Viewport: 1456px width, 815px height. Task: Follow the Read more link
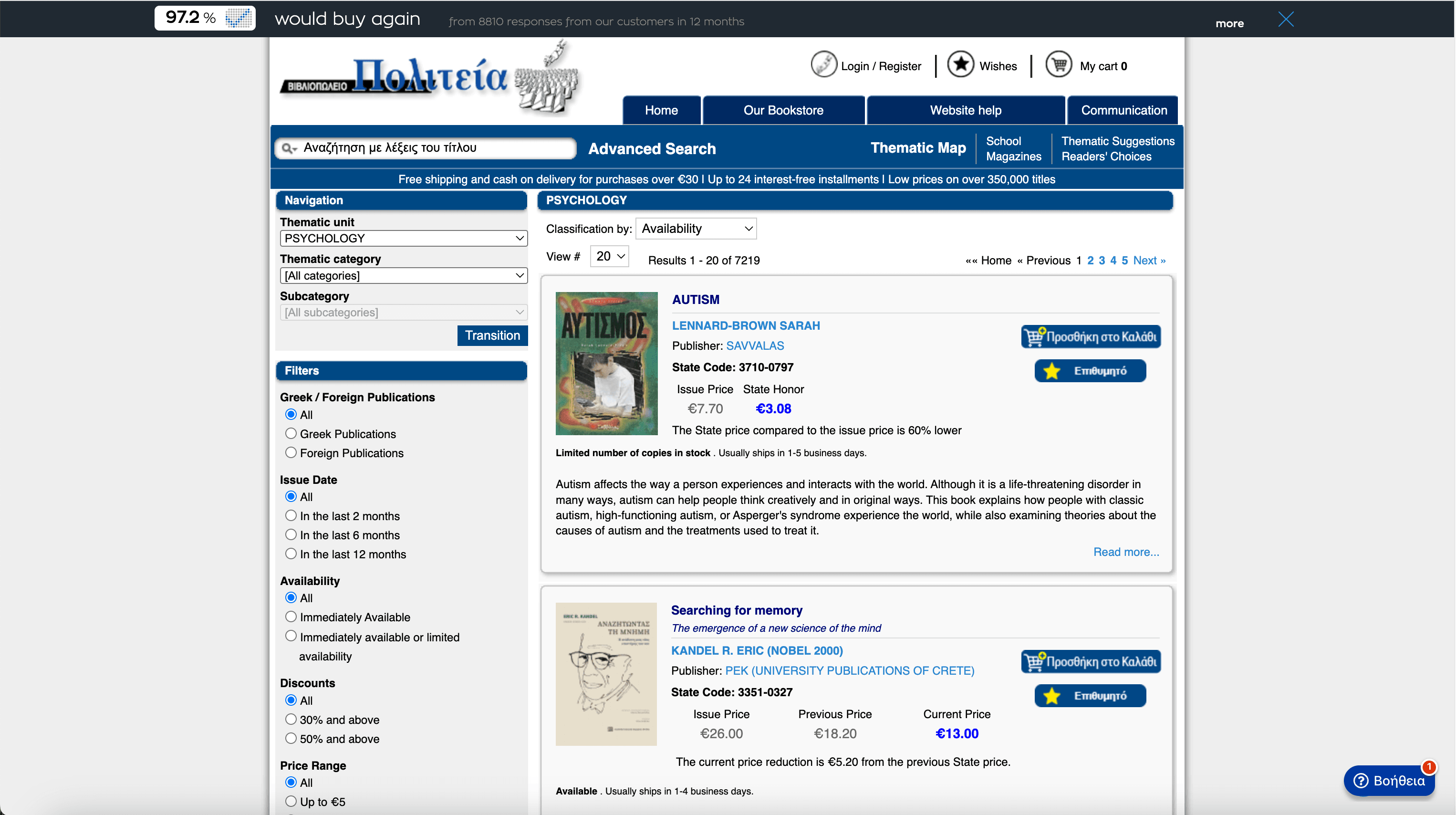(1125, 552)
